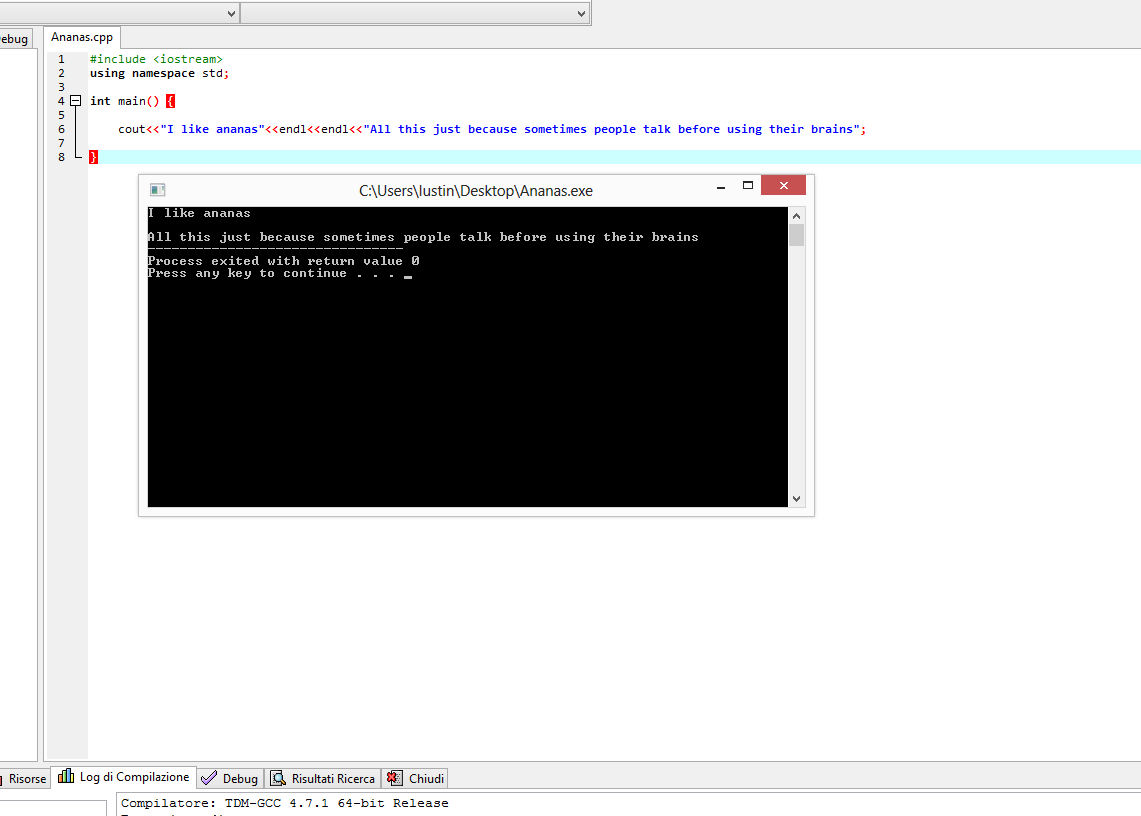Click the Ananas.exe console window icon
This screenshot has width=1141, height=816.
pos(157,190)
